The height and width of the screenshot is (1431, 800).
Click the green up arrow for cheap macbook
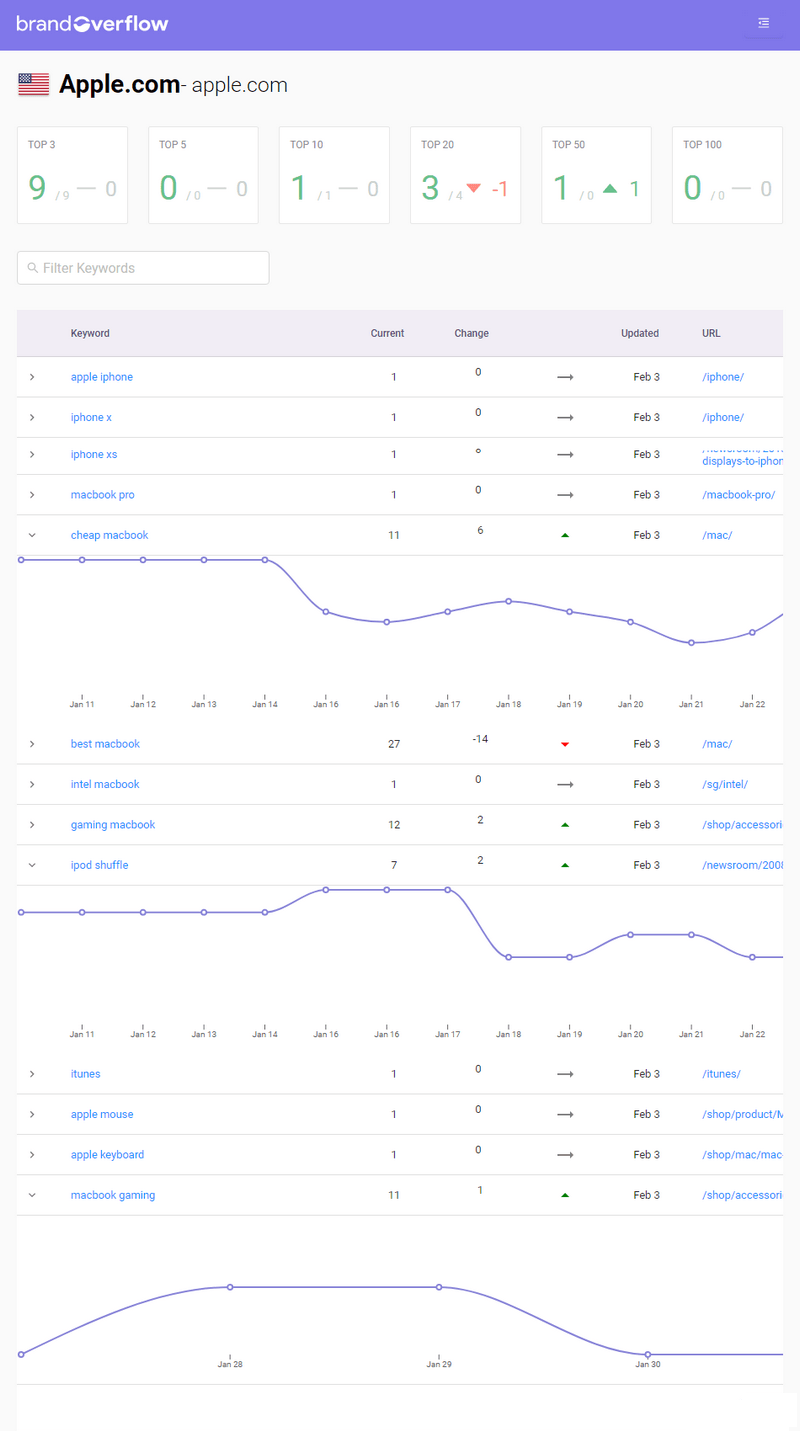(565, 536)
